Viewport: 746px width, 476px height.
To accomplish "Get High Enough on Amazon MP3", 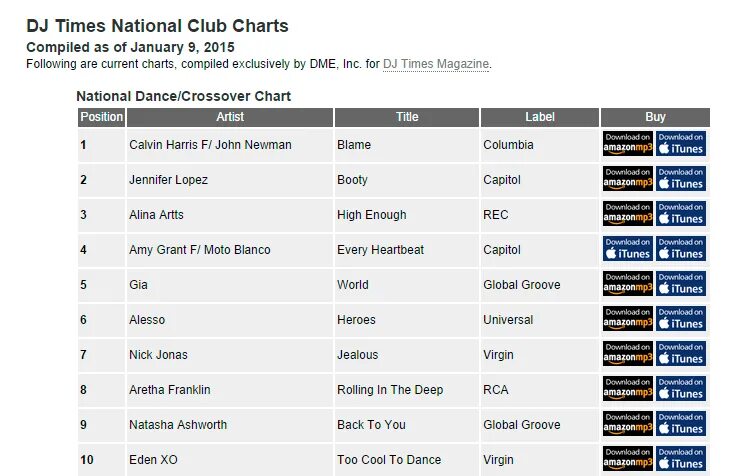I will 628,214.
